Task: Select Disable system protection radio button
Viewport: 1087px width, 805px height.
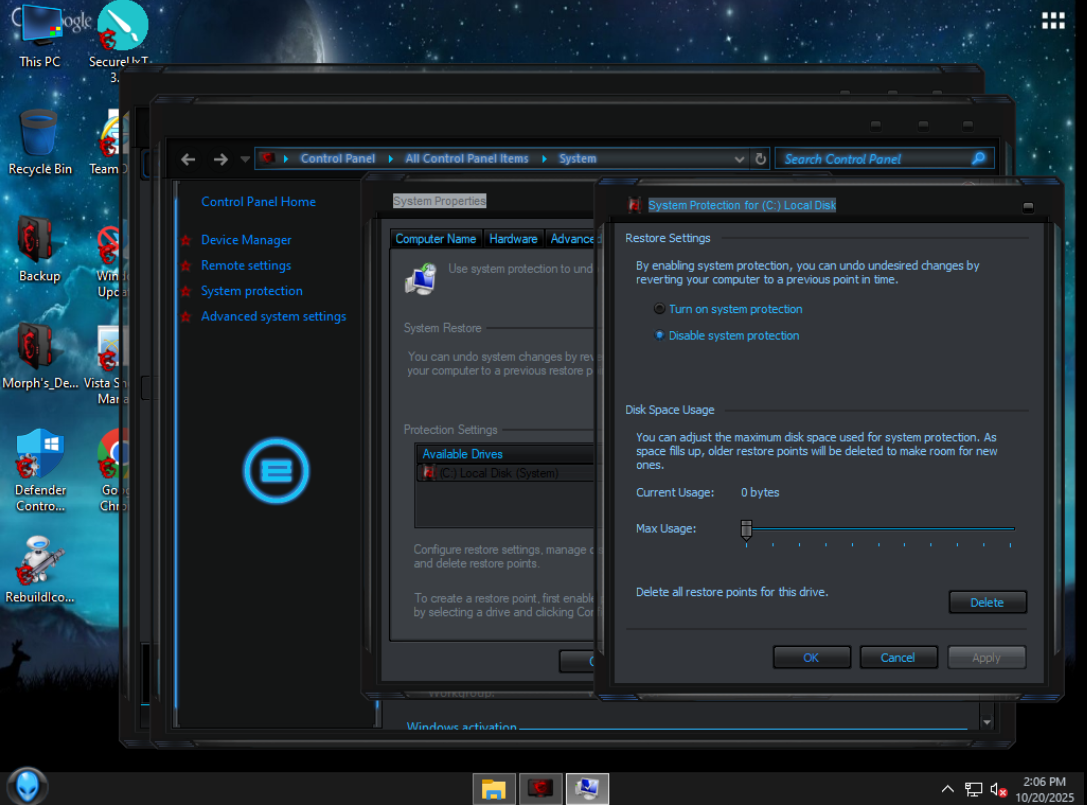Action: (x=659, y=335)
